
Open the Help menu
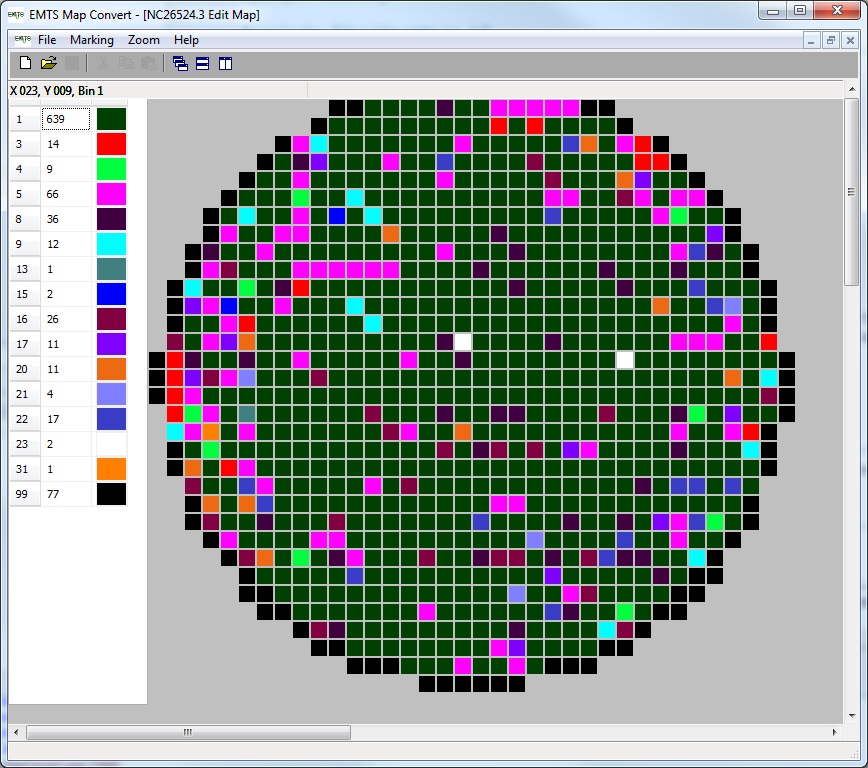[186, 40]
